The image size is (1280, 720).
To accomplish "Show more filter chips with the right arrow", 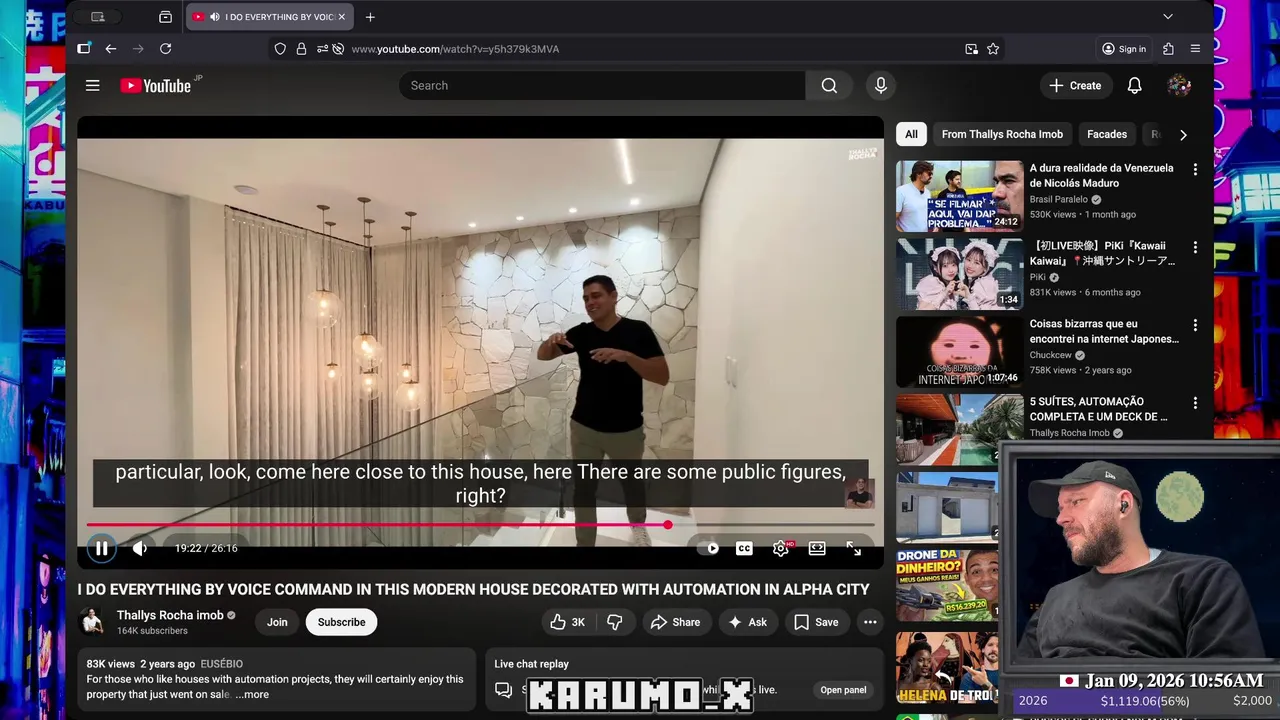I will [x=1183, y=134].
